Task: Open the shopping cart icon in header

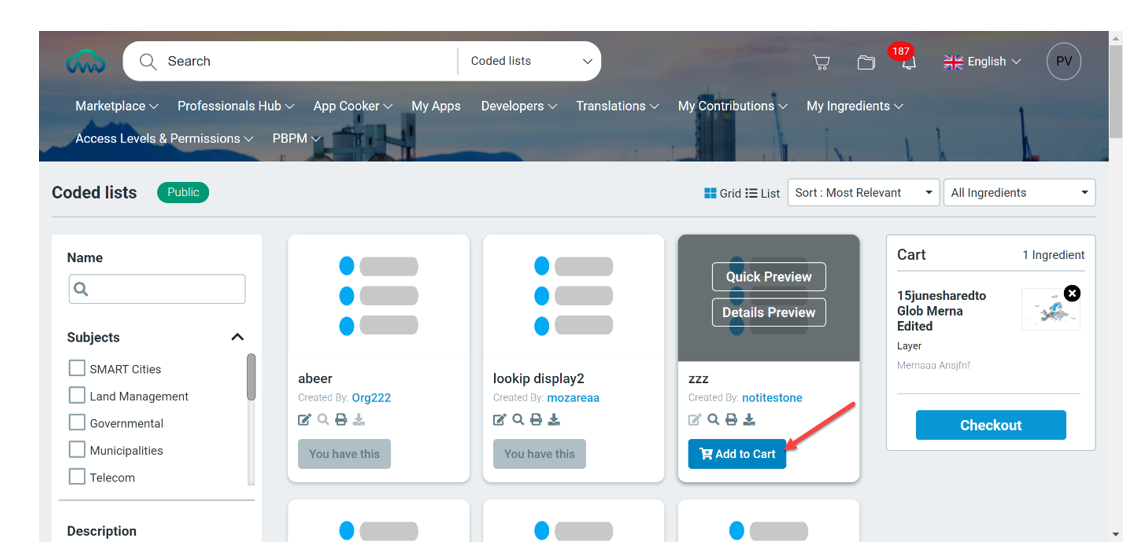Action: point(821,62)
